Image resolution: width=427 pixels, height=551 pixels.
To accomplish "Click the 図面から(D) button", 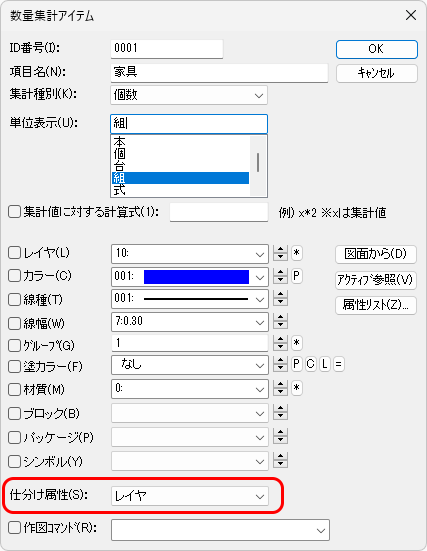I will 376,254.
